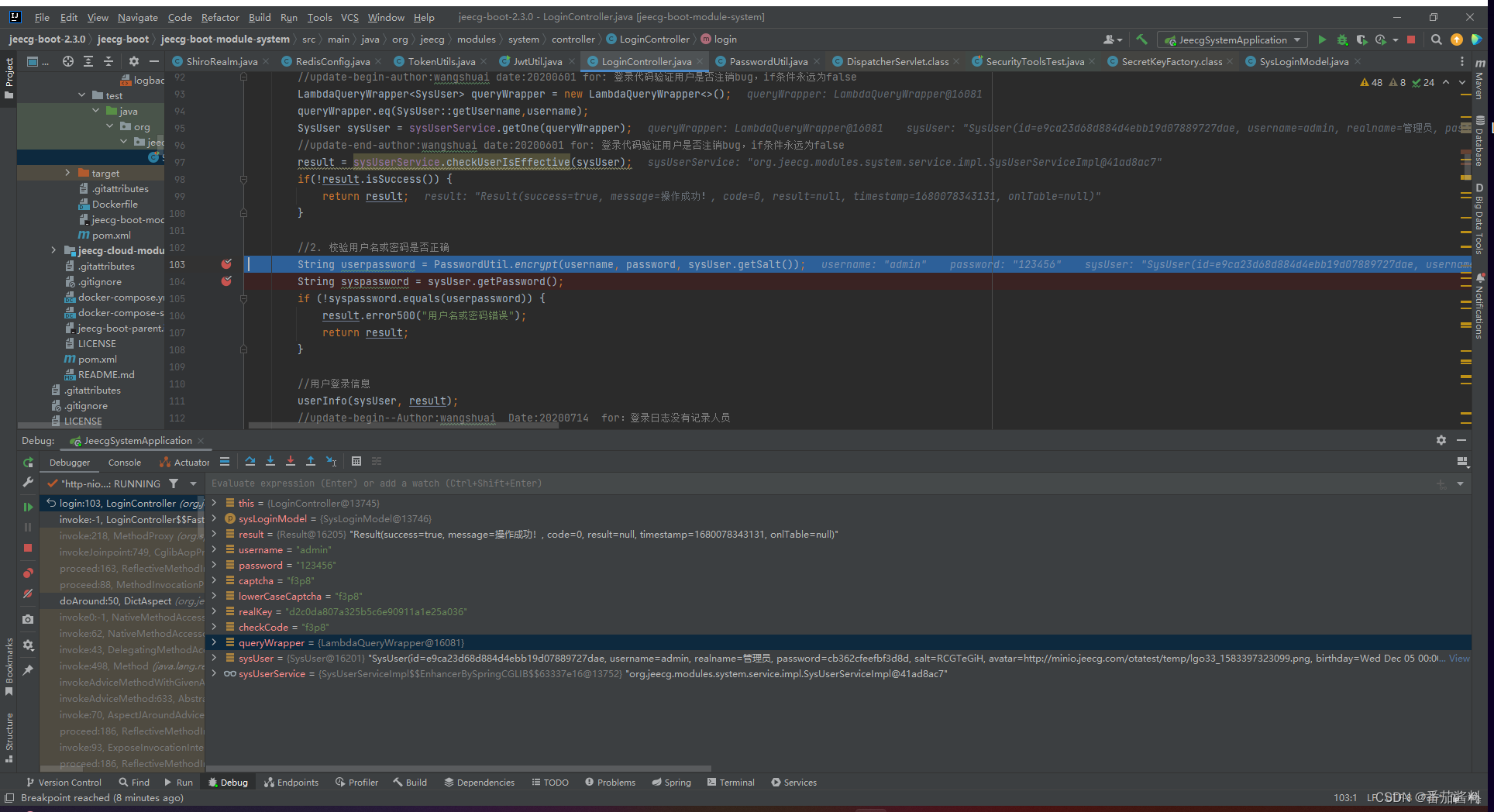Click Run to Cursor debug icon
Image resolution: width=1494 pixels, height=812 pixels.
331,461
